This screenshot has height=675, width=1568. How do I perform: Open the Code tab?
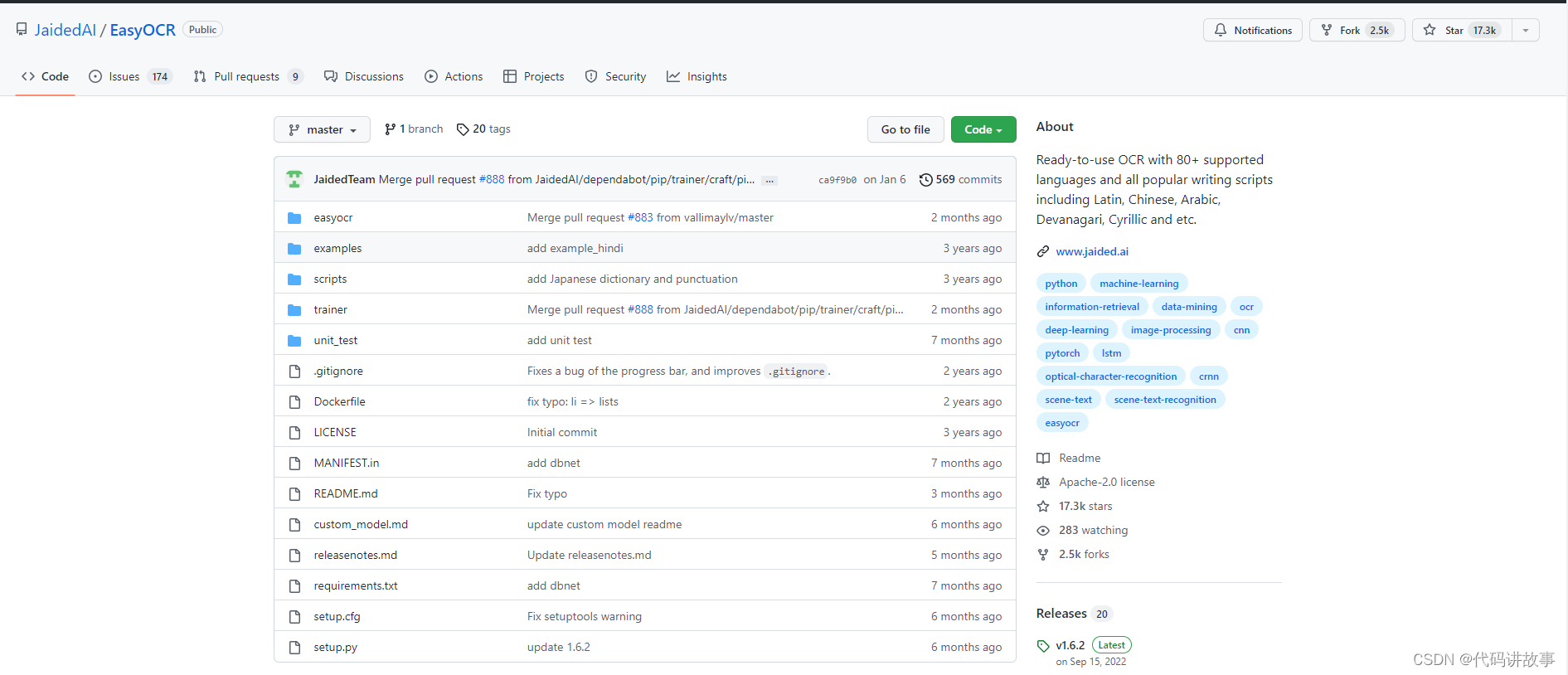[46, 76]
